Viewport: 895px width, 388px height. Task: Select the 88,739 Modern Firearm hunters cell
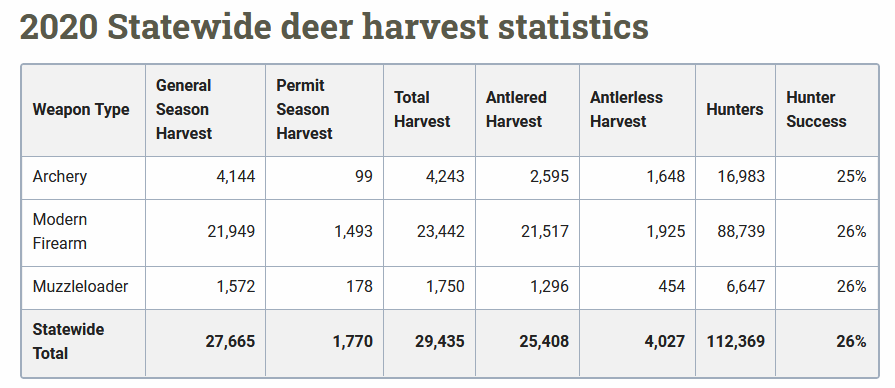tap(741, 232)
